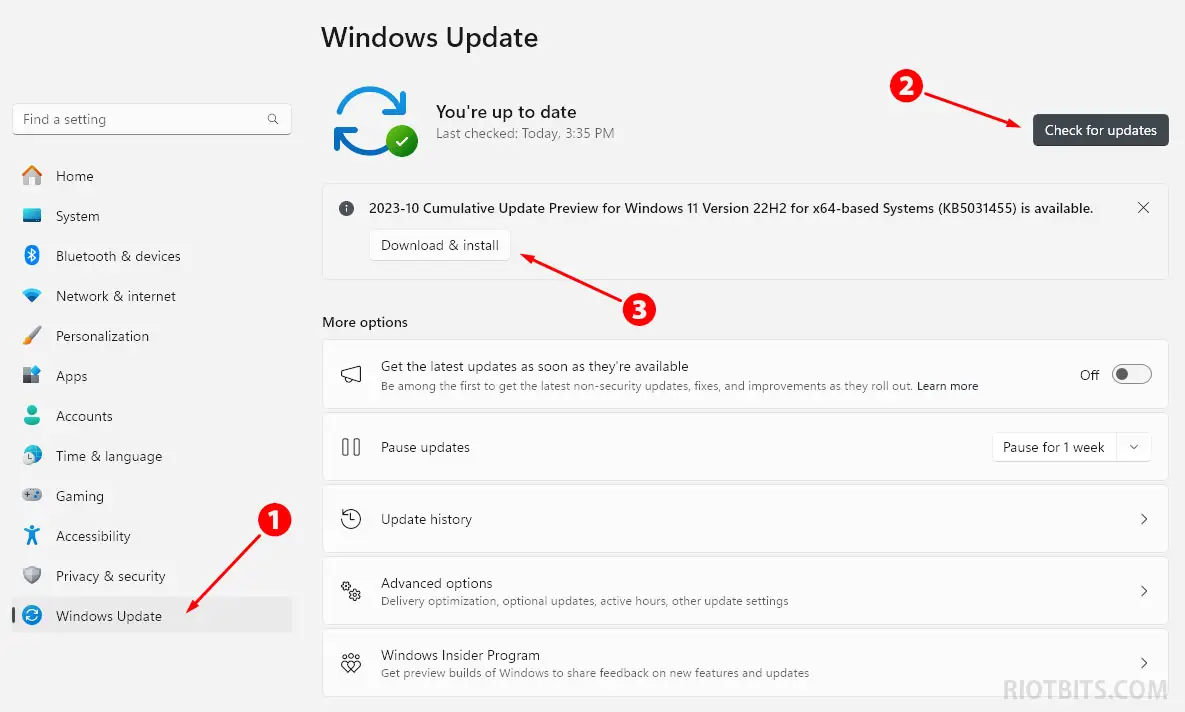
Task: Click the "Get preview builds of Windows" description
Action: pos(595,673)
